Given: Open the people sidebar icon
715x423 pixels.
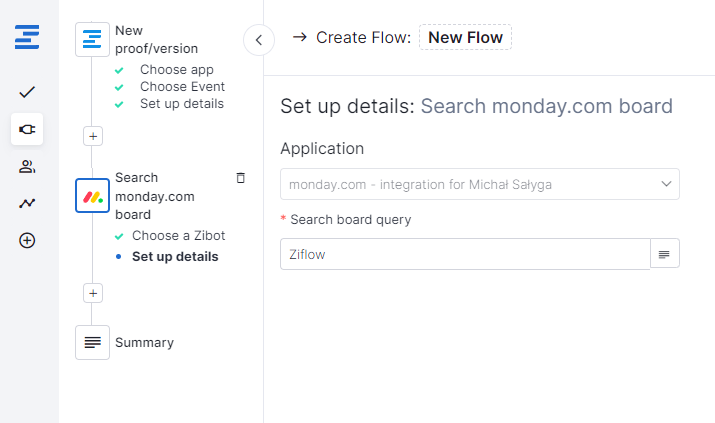Looking at the screenshot, I should tap(28, 166).
